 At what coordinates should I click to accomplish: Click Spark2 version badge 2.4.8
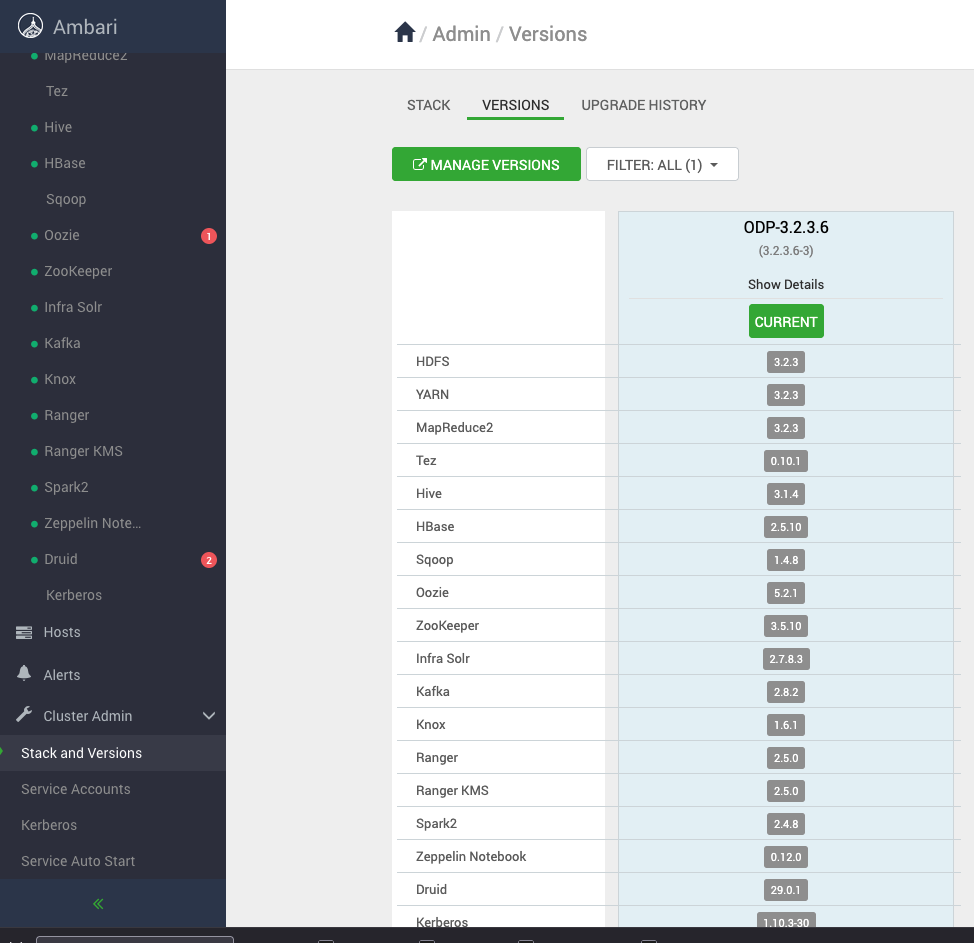(x=786, y=823)
